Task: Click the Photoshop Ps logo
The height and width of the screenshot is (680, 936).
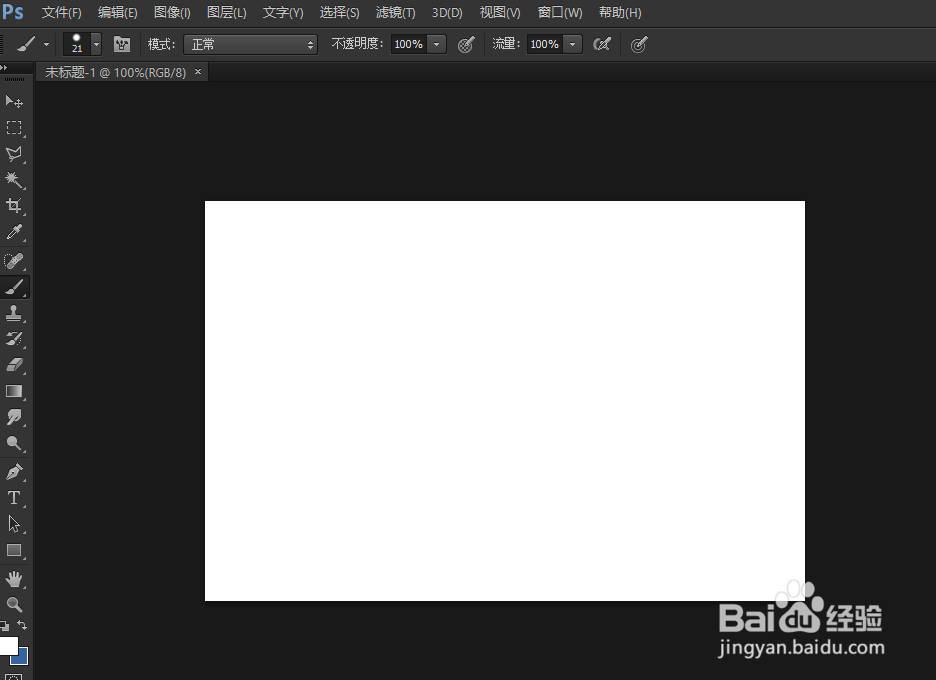Action: pyautogui.click(x=13, y=12)
